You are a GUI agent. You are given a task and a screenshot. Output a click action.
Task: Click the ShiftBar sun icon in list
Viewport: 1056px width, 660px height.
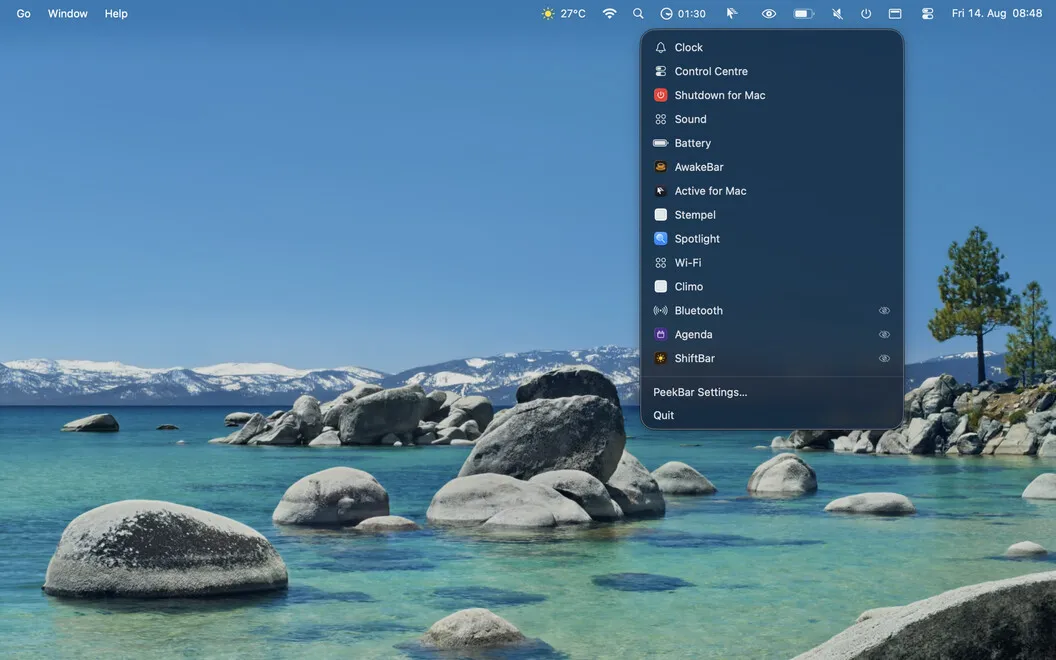(x=661, y=358)
